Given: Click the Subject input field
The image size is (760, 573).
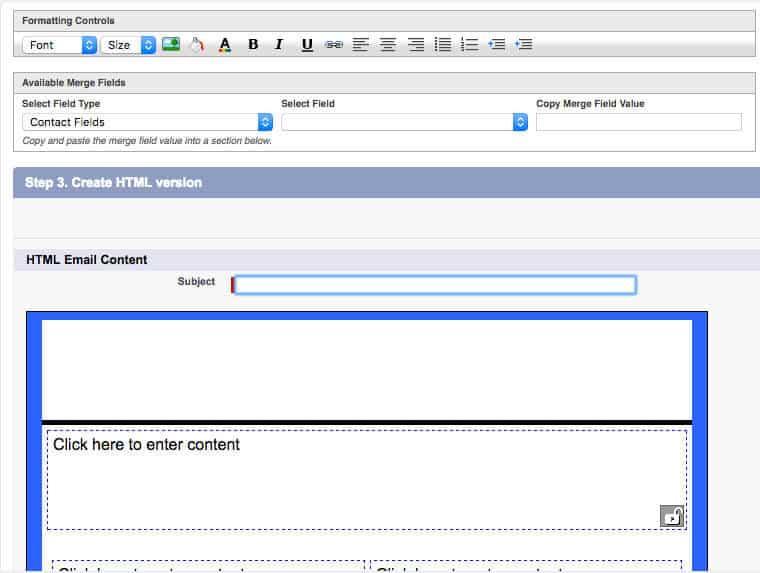Looking at the screenshot, I should [x=434, y=285].
